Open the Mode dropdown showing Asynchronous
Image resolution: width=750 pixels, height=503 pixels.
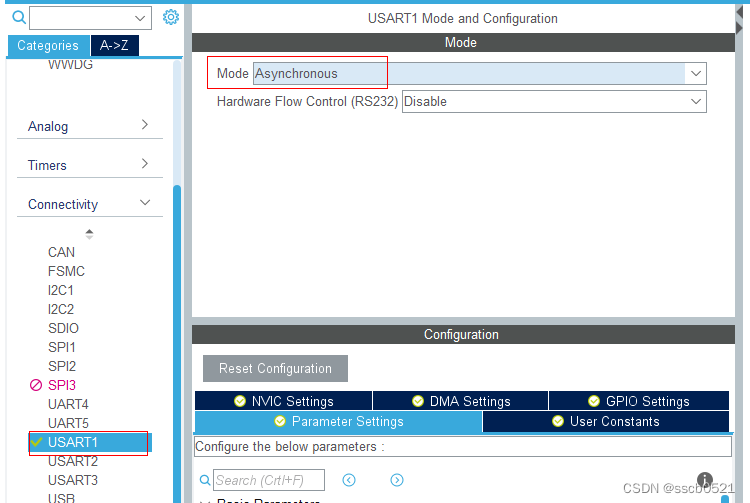click(x=480, y=74)
